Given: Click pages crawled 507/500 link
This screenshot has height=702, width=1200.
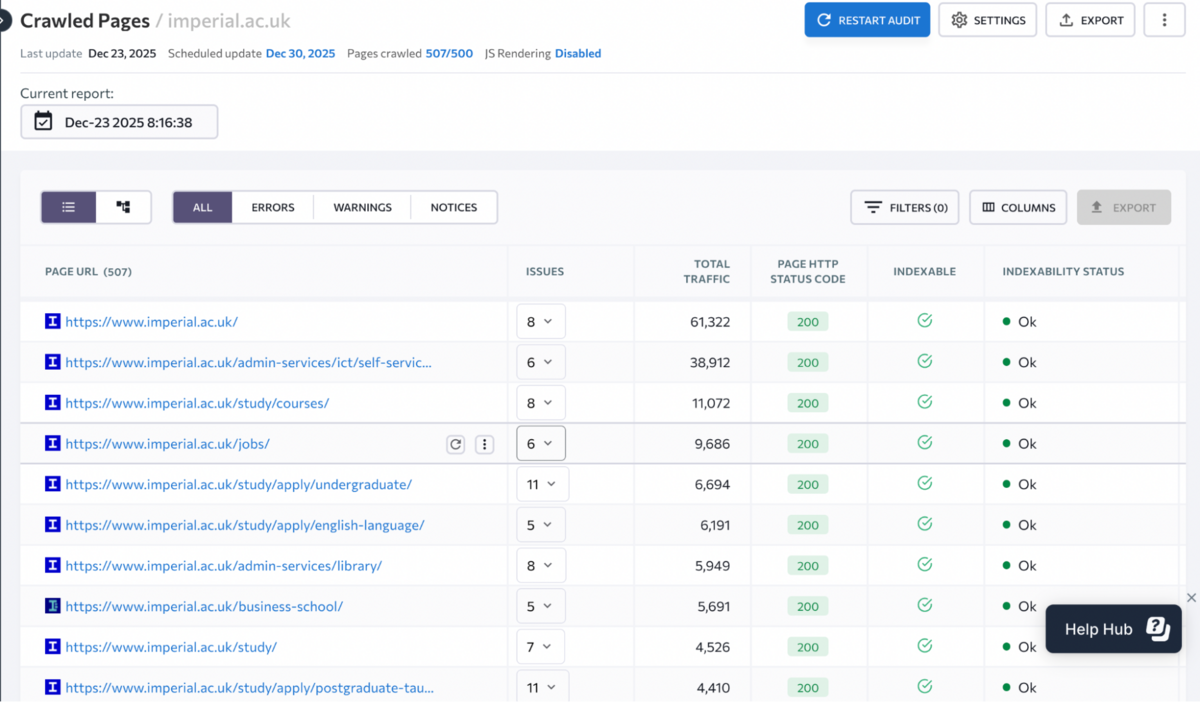Looking at the screenshot, I should (x=448, y=54).
